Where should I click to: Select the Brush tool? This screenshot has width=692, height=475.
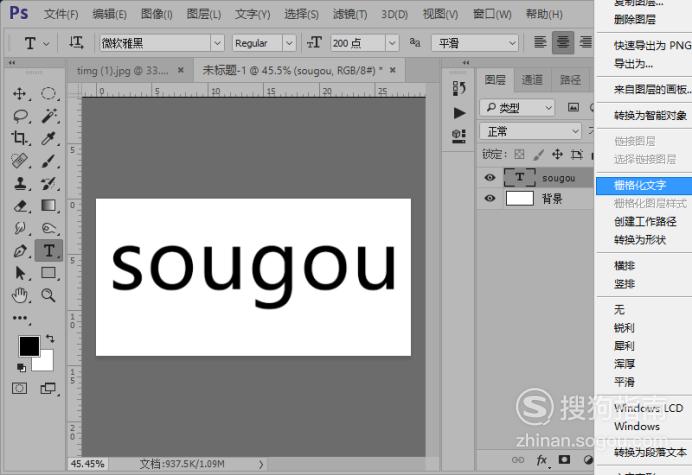coord(49,161)
